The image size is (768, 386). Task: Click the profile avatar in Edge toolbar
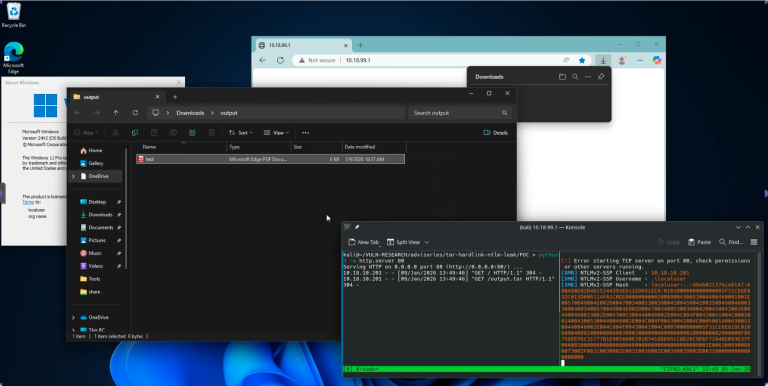(x=622, y=60)
